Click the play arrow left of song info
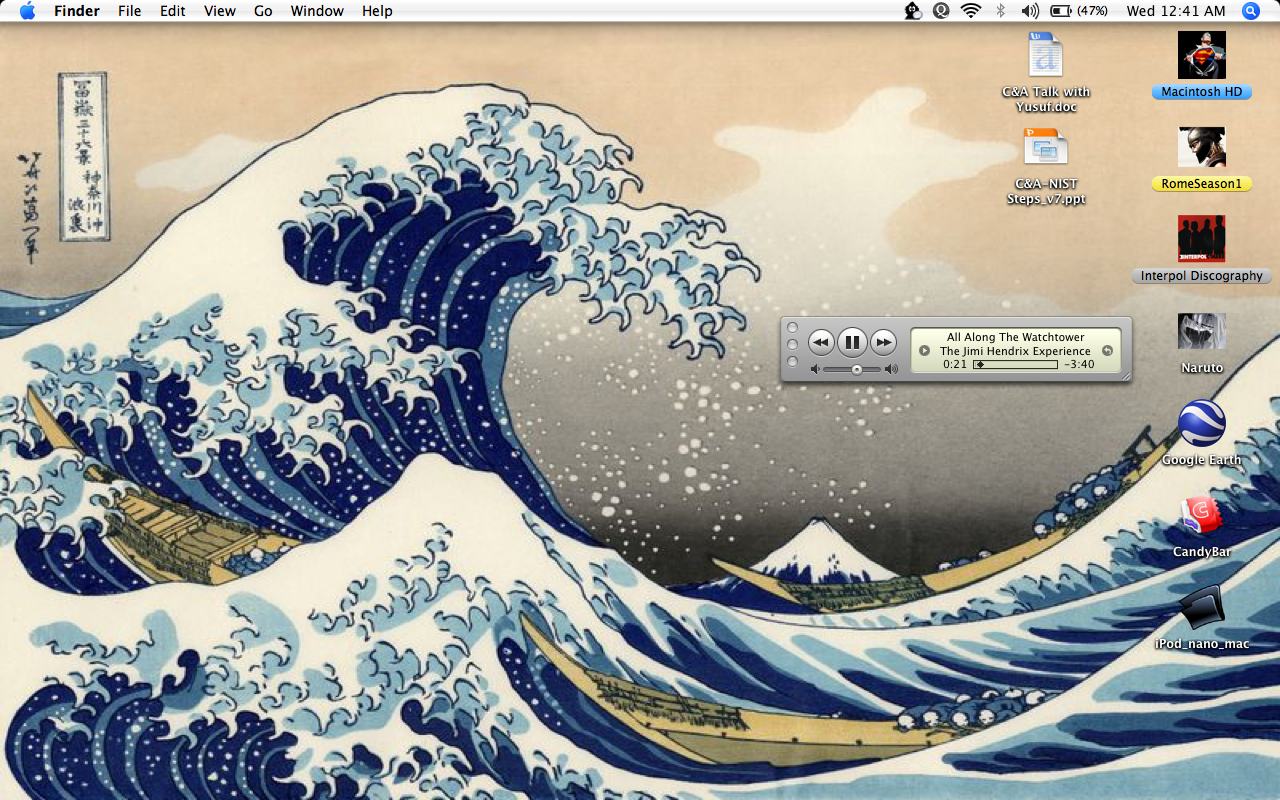The width and height of the screenshot is (1280, 800). tap(924, 350)
